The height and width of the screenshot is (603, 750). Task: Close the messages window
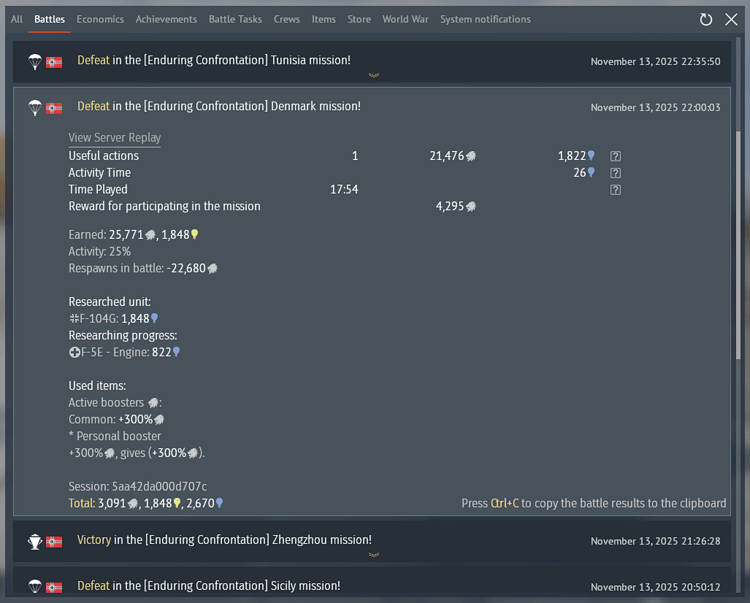point(731,19)
